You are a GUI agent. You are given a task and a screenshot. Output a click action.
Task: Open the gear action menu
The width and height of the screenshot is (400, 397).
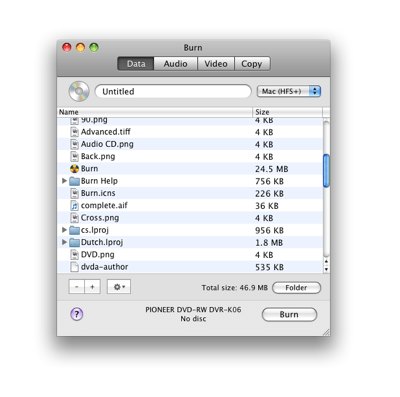click(x=119, y=287)
